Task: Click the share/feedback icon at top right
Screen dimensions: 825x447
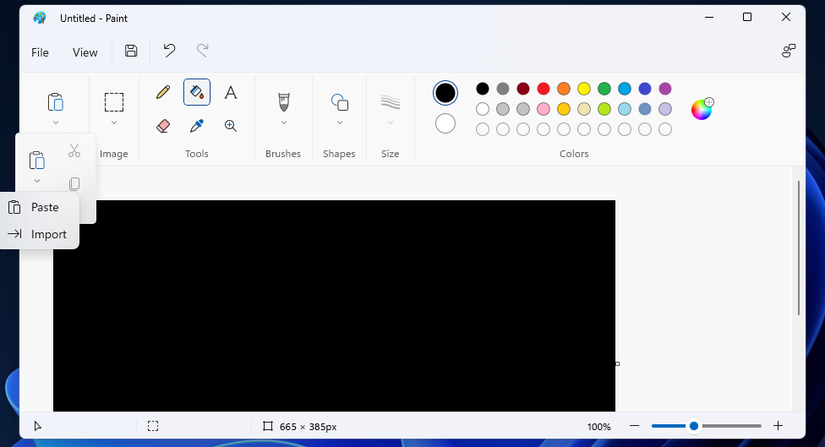Action: tap(788, 51)
